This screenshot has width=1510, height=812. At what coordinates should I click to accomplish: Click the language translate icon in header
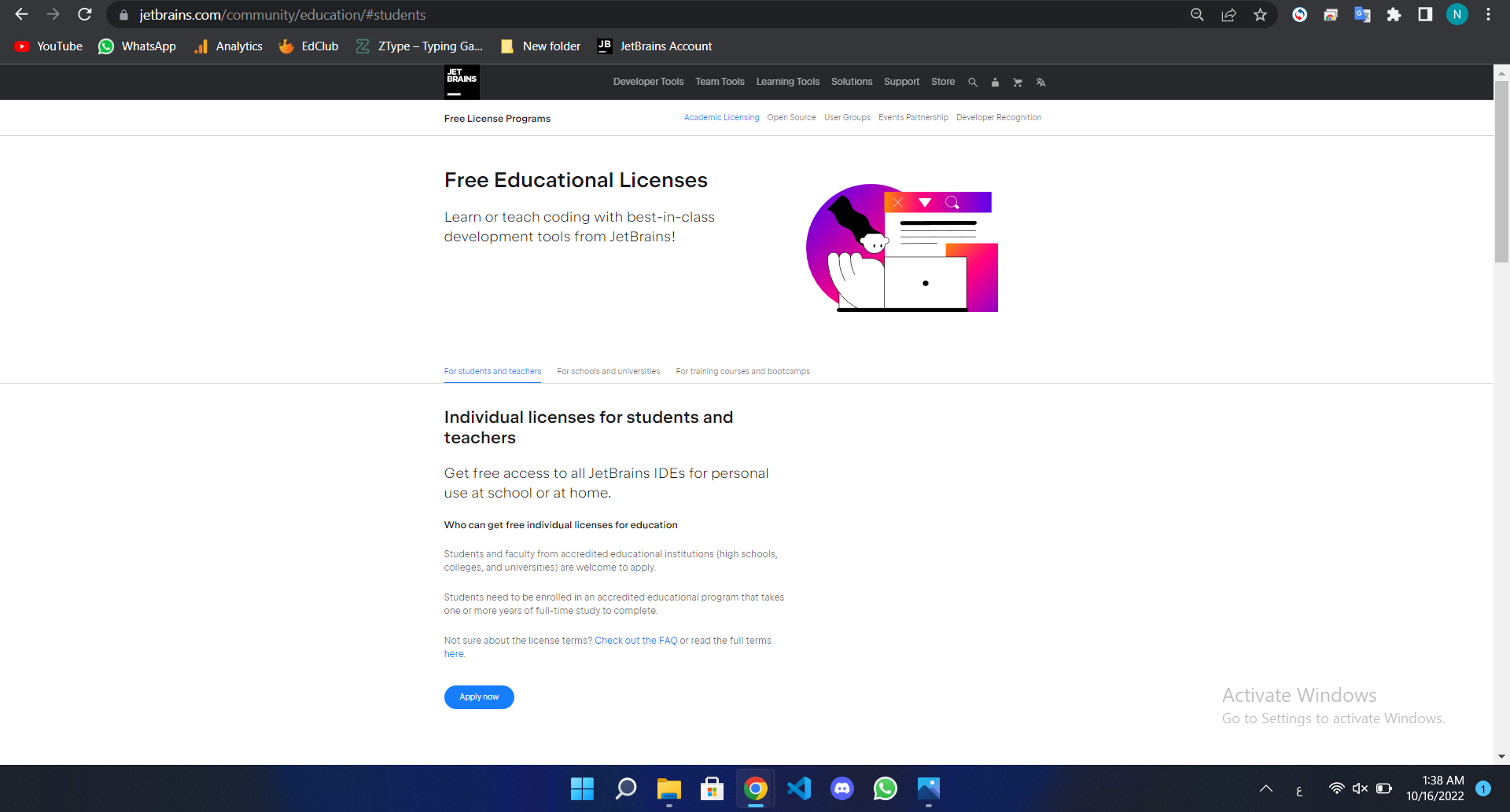[1040, 83]
